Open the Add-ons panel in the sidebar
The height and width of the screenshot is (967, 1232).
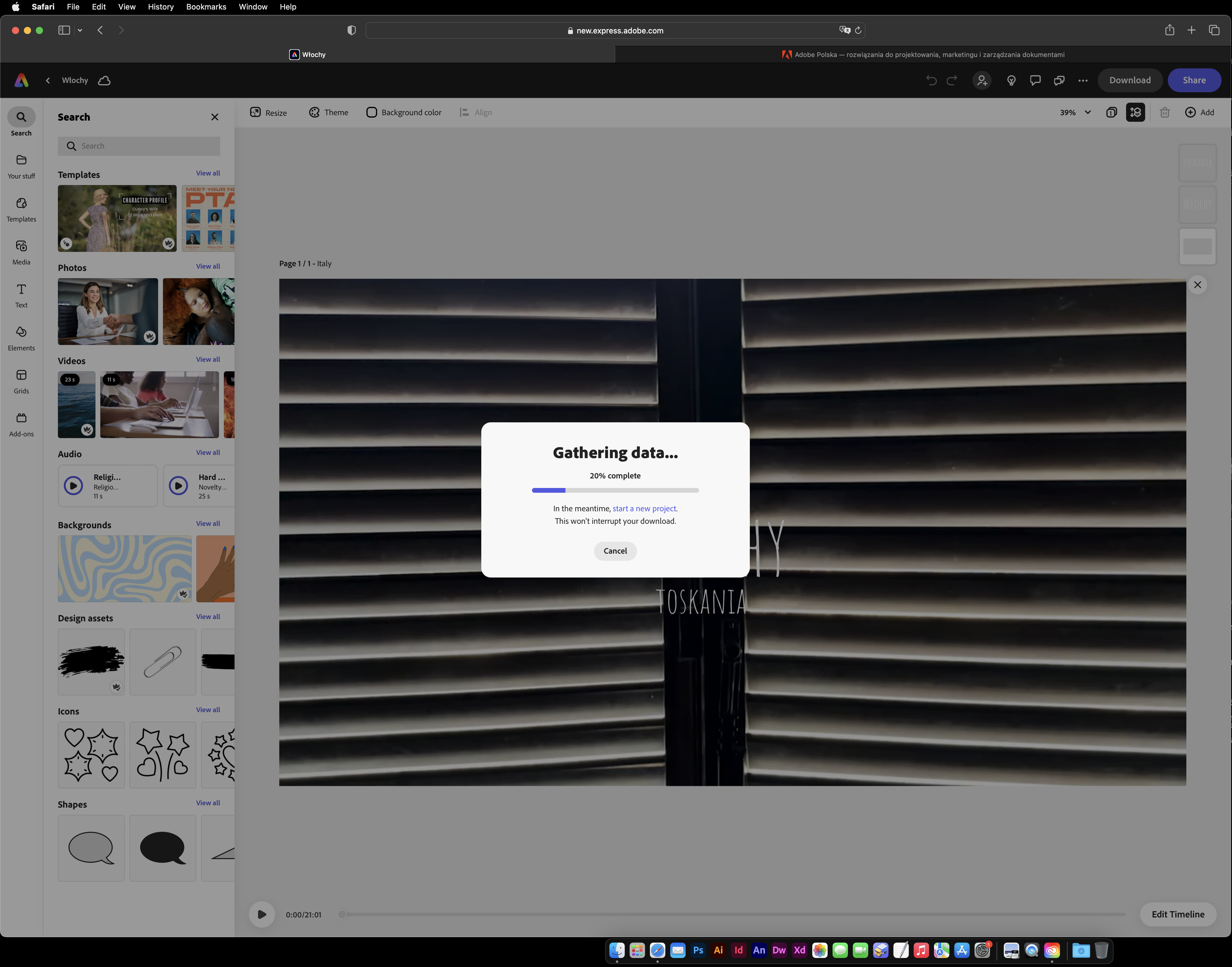pyautogui.click(x=21, y=422)
